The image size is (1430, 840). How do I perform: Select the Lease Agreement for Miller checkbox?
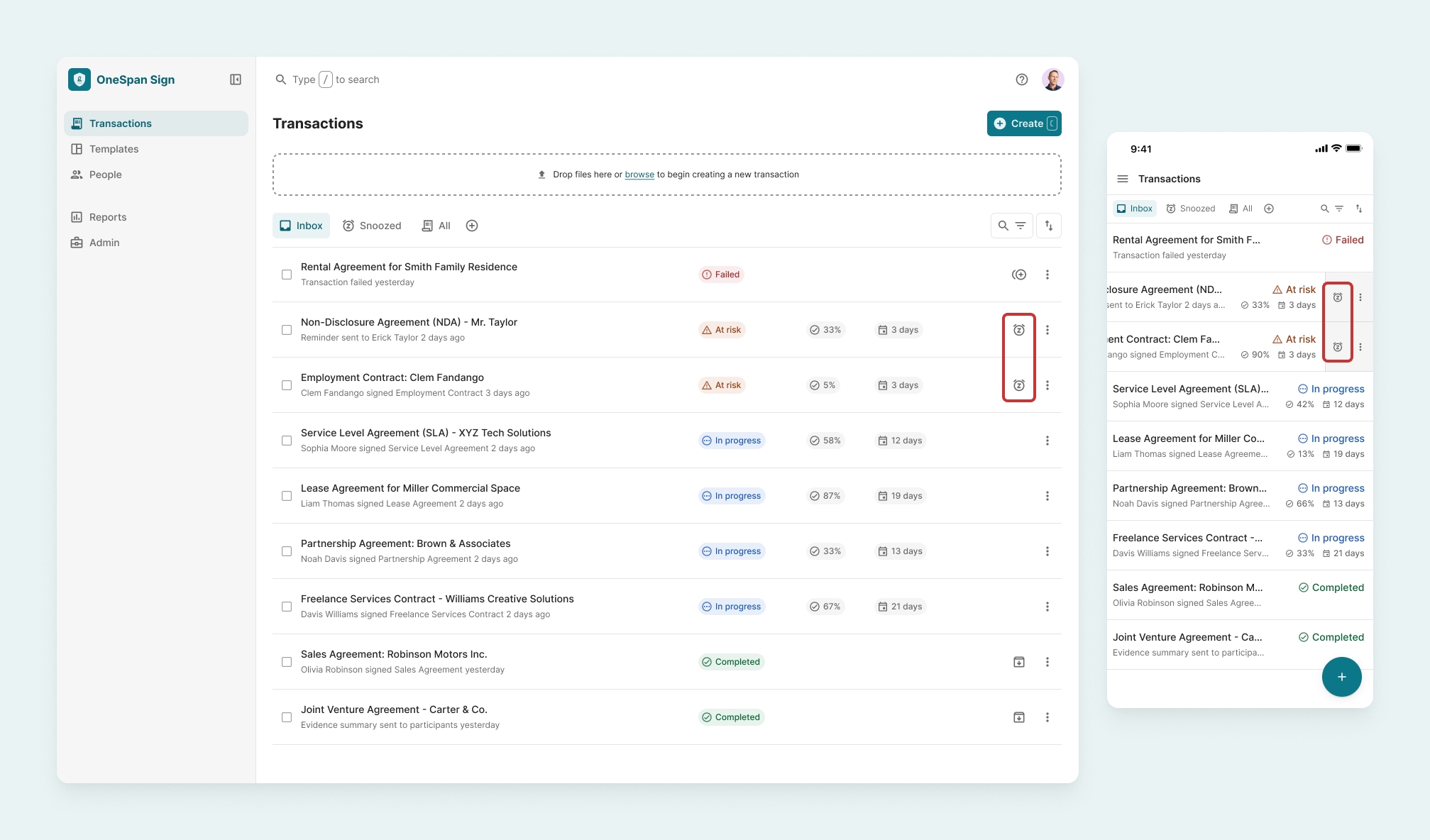pyautogui.click(x=287, y=495)
